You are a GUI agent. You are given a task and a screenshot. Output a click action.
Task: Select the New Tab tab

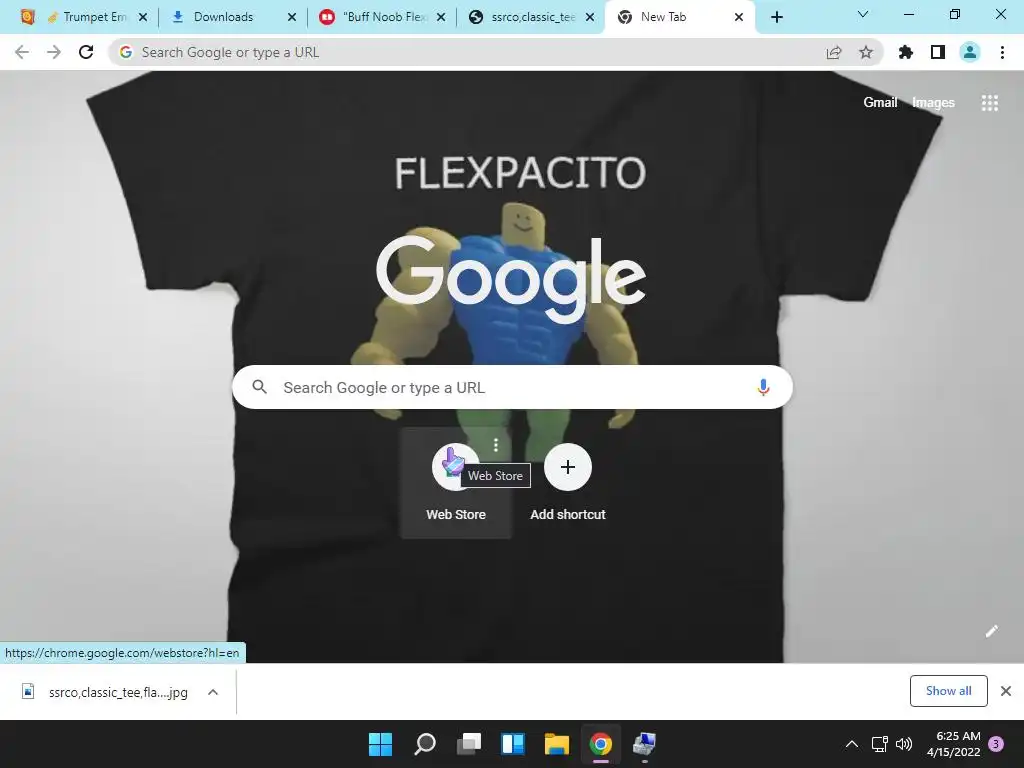click(x=679, y=17)
